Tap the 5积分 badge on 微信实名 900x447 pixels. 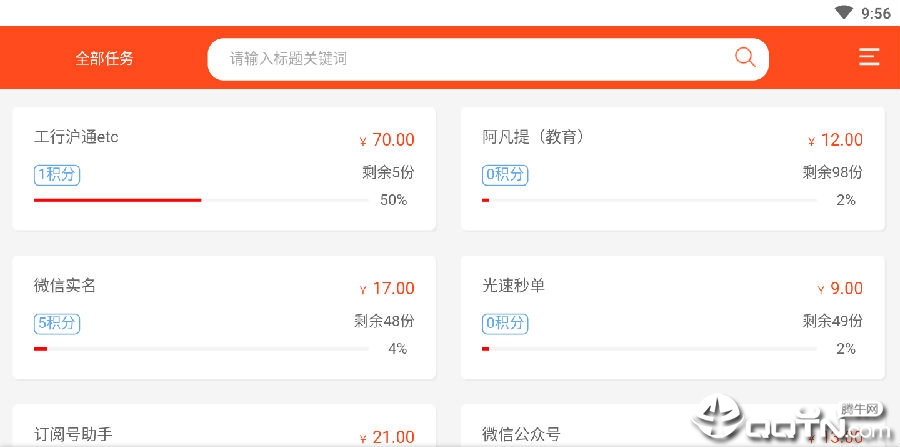click(x=57, y=324)
